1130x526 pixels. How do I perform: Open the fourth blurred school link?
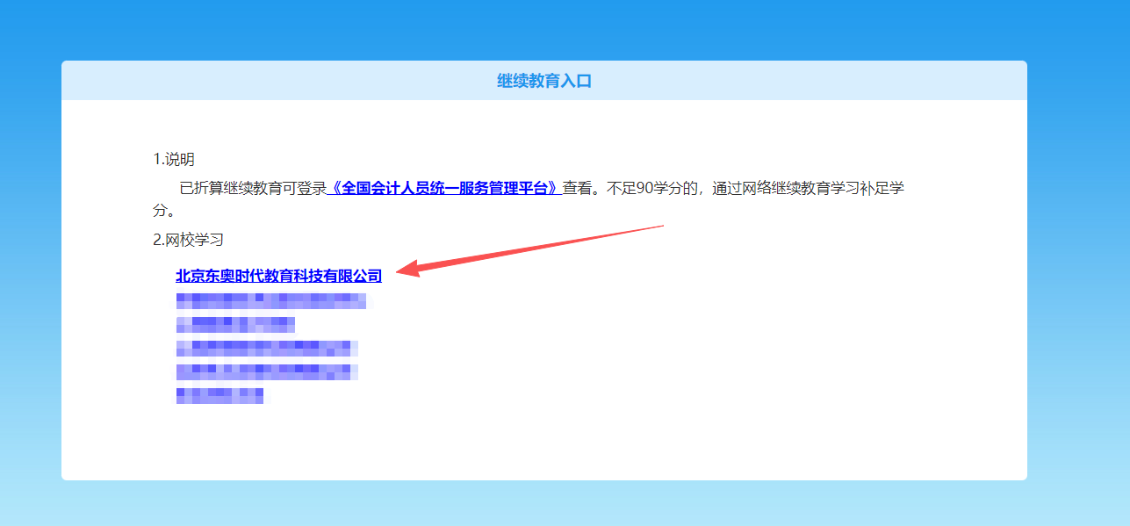click(x=266, y=371)
